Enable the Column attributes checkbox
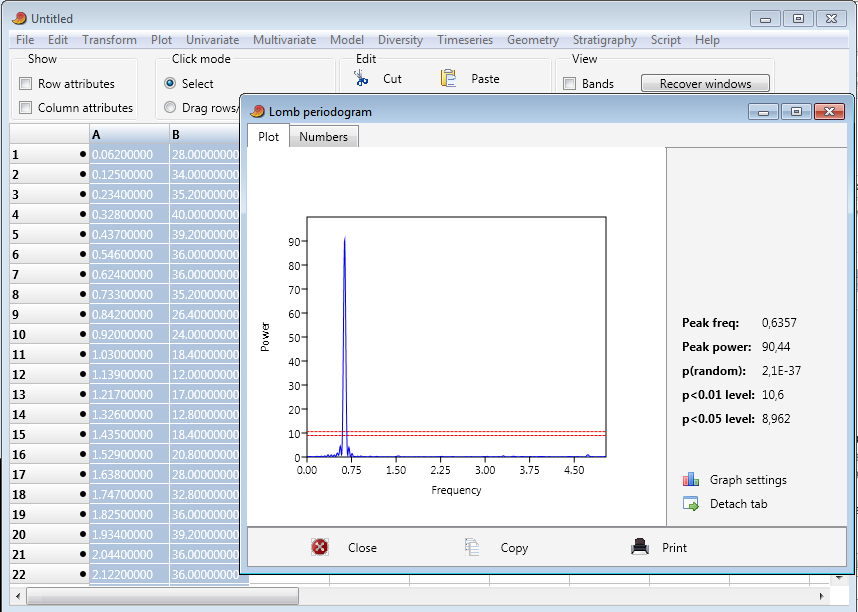Viewport: 858px width, 612px height. [x=25, y=107]
